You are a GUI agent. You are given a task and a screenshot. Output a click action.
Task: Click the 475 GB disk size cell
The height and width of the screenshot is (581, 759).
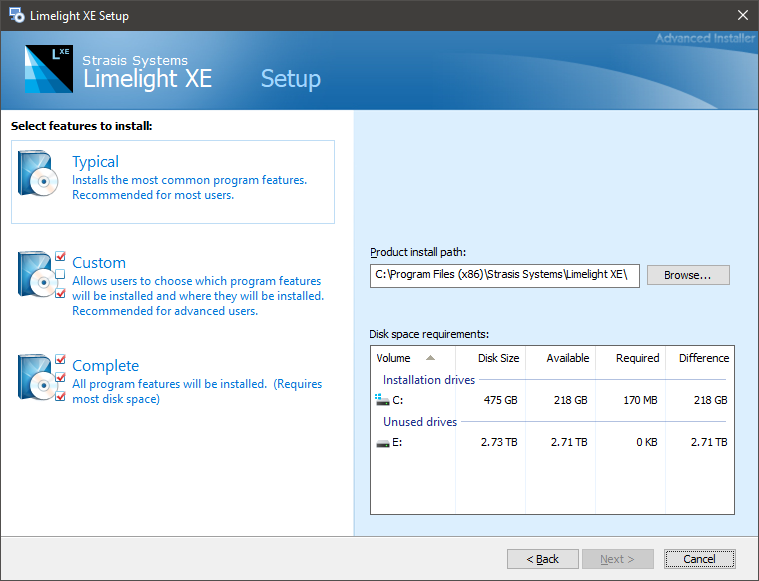501,400
